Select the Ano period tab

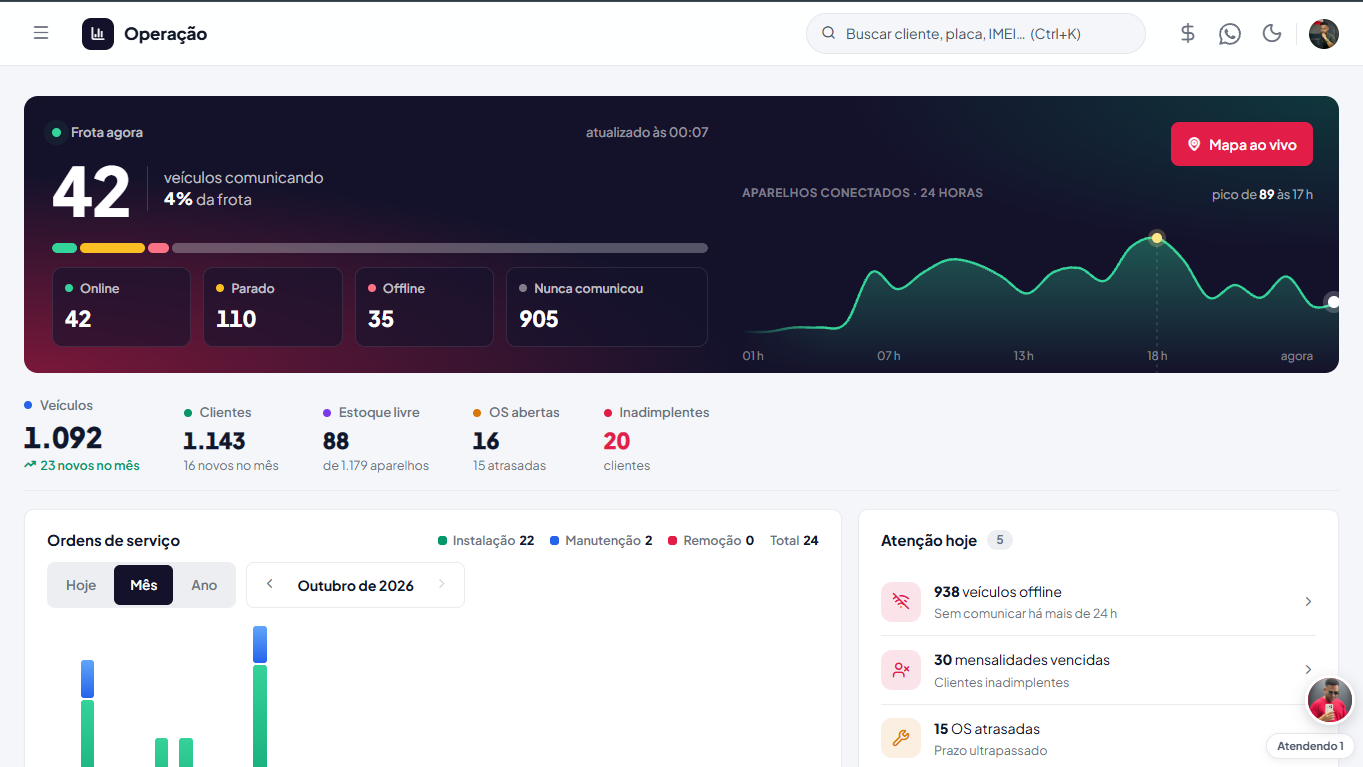(204, 585)
